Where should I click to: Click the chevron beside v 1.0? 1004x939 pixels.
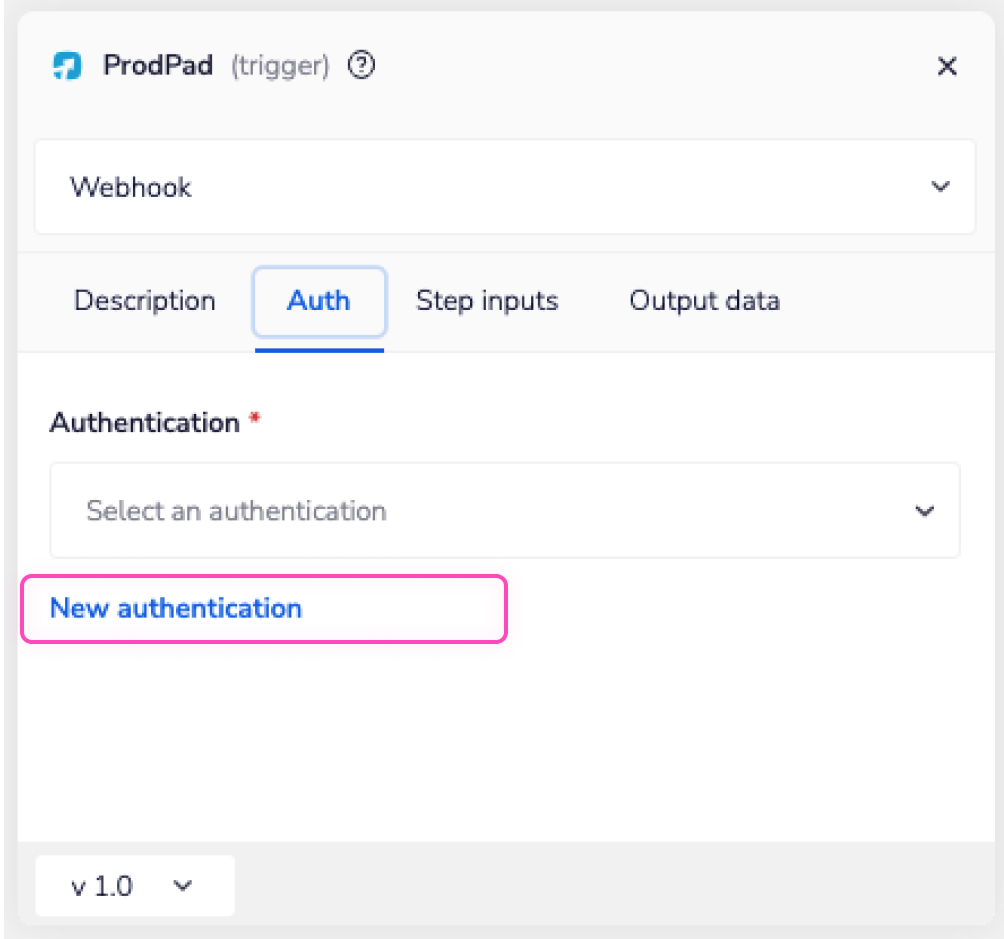point(181,886)
